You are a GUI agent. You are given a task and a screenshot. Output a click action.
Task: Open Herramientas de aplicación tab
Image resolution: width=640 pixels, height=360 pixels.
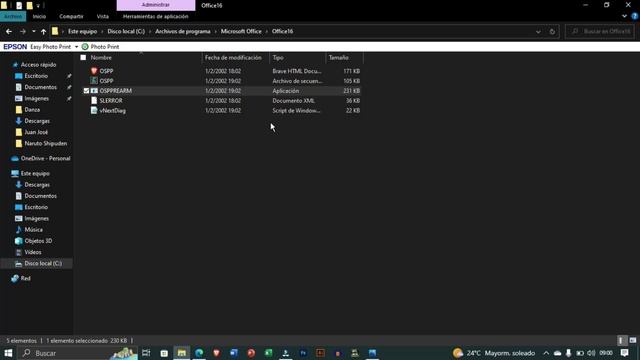point(156,16)
